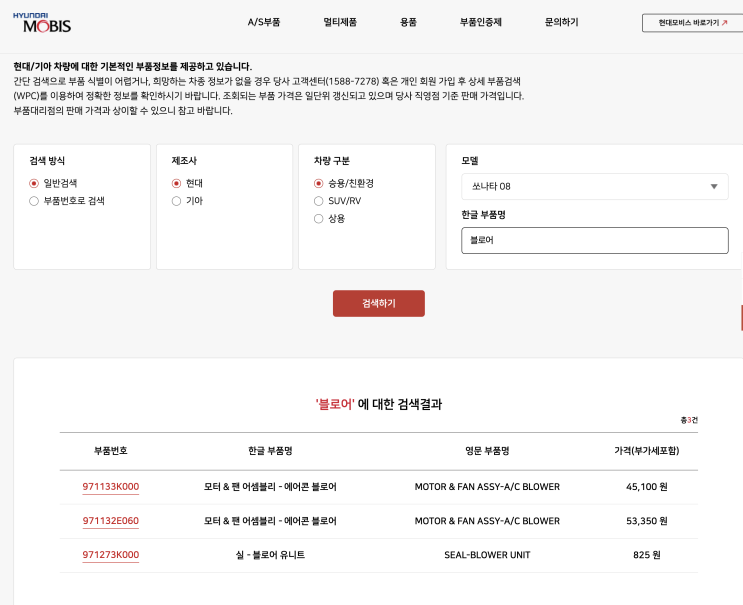
Task: Select the 일반검색 radio option
Action: click(x=34, y=183)
